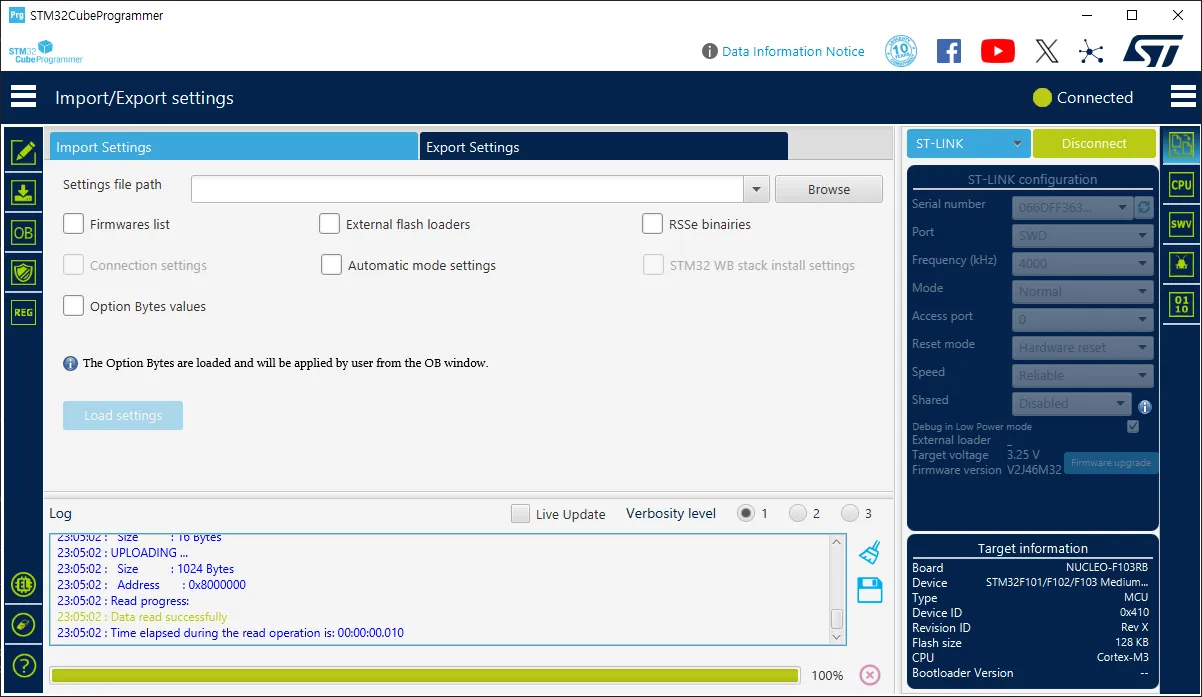Open the Mode Normal dropdown

[1083, 292]
